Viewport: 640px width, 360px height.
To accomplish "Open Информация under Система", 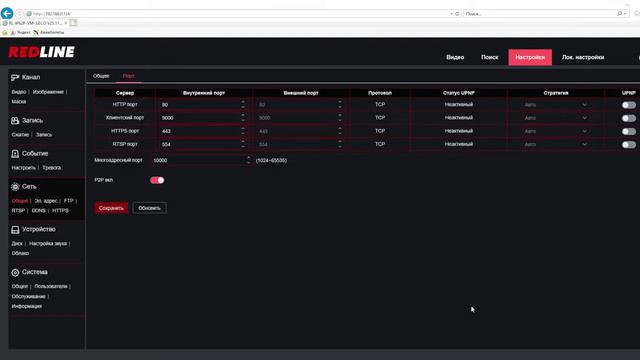I will coord(27,306).
